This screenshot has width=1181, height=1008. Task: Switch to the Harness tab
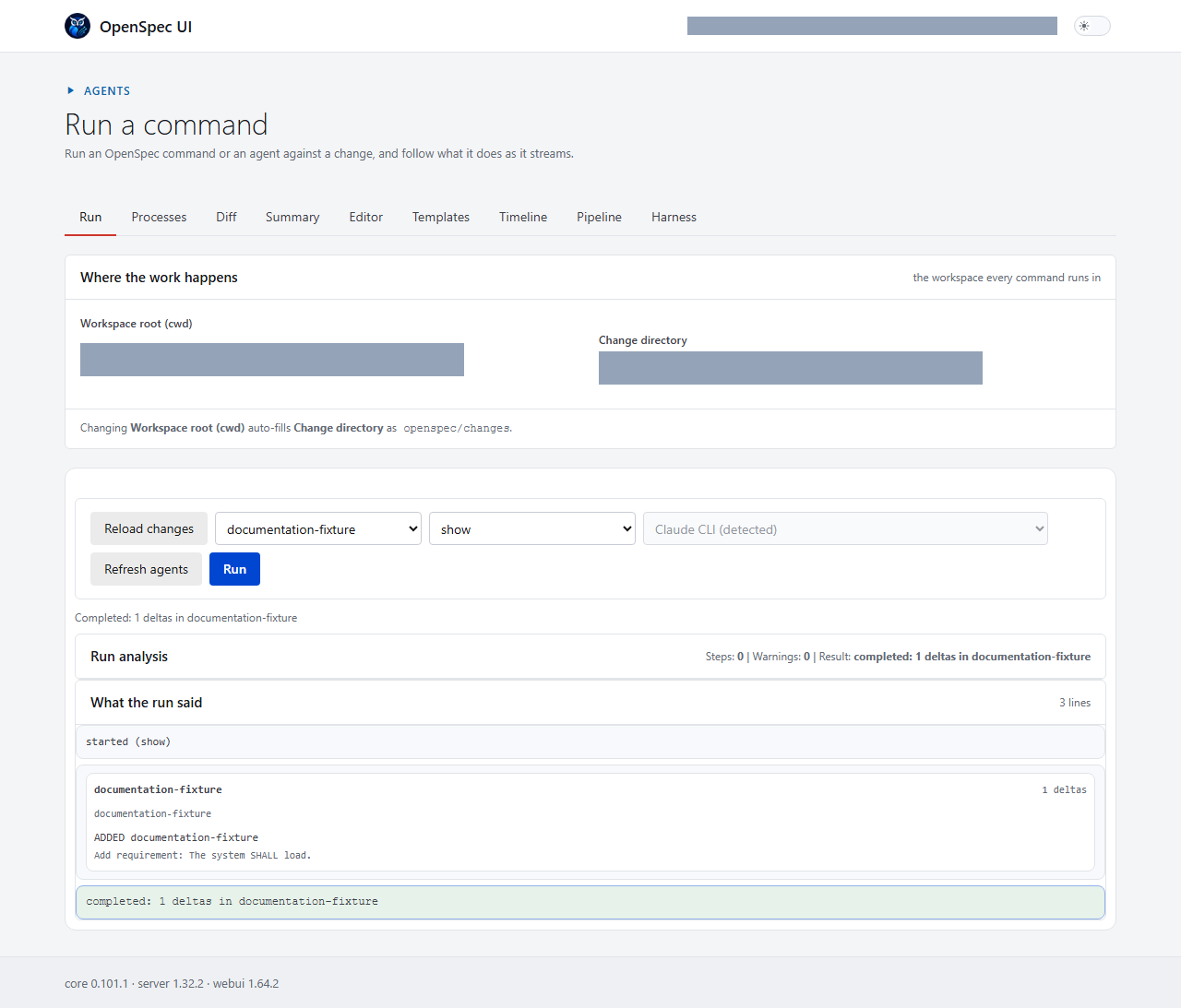(x=674, y=217)
